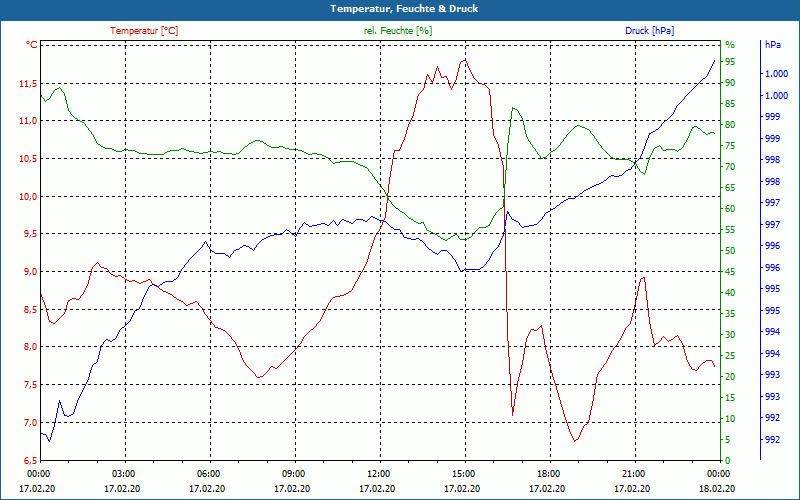Select the red 'Temperatur [°C]' legend label
The image size is (800, 500).
[x=144, y=31]
